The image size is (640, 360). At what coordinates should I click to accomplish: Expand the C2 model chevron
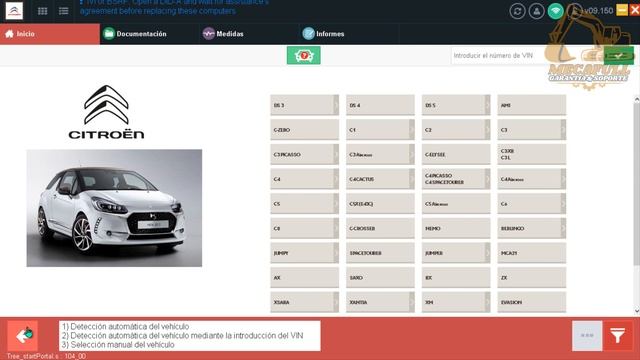tap(487, 130)
